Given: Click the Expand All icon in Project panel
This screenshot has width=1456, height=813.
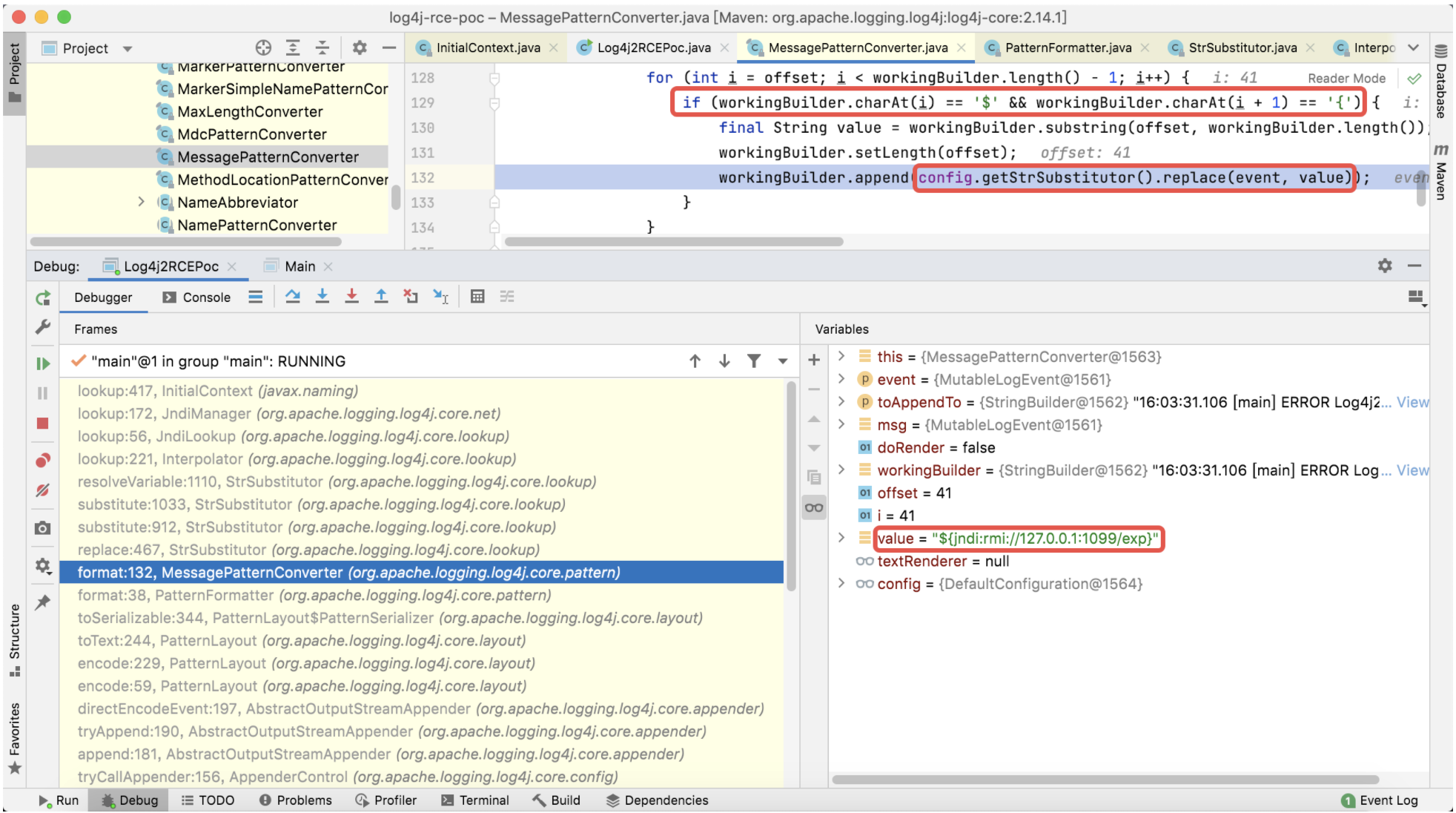Looking at the screenshot, I should point(293,47).
